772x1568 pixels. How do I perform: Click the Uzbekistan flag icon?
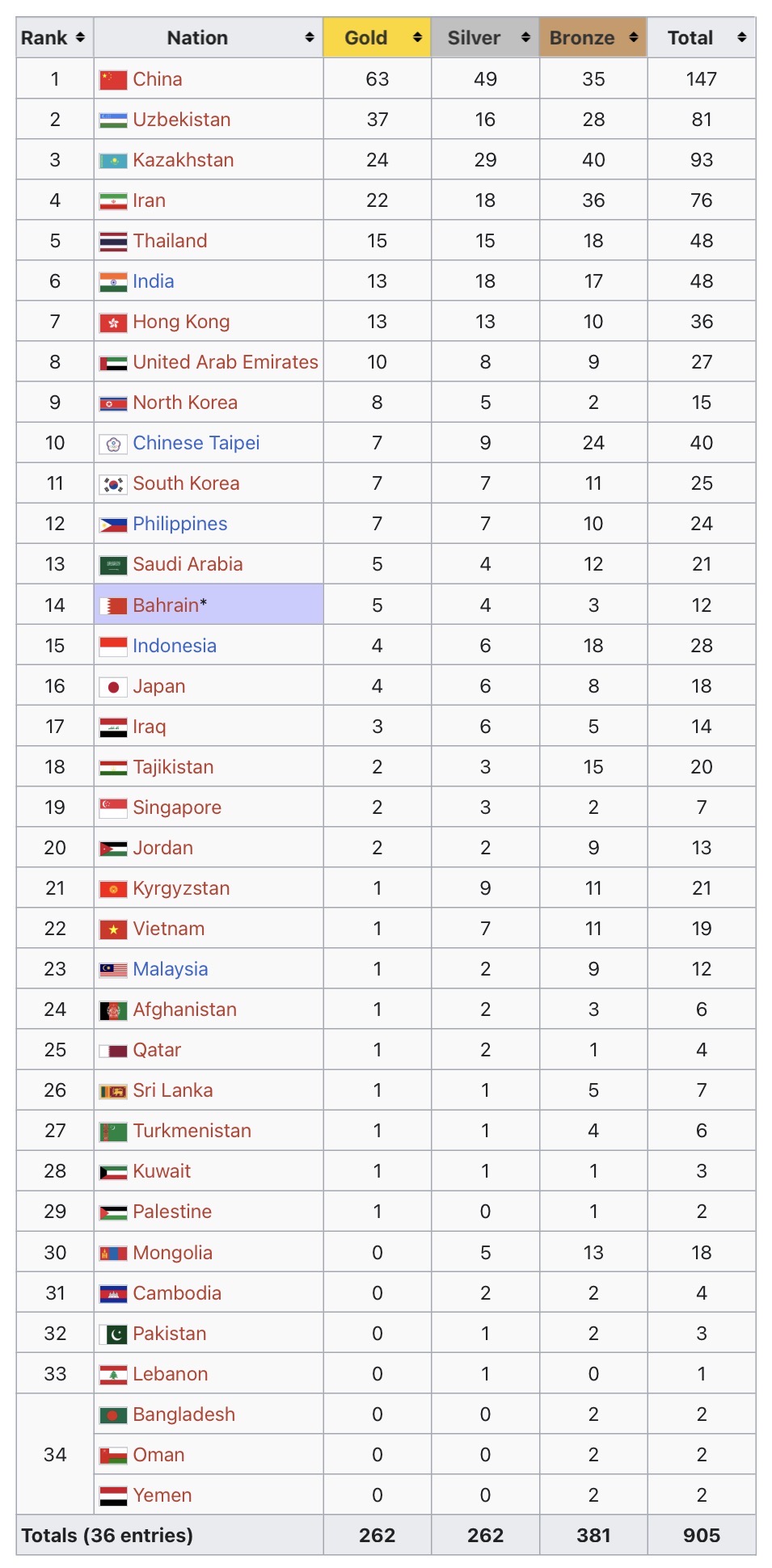(x=113, y=120)
